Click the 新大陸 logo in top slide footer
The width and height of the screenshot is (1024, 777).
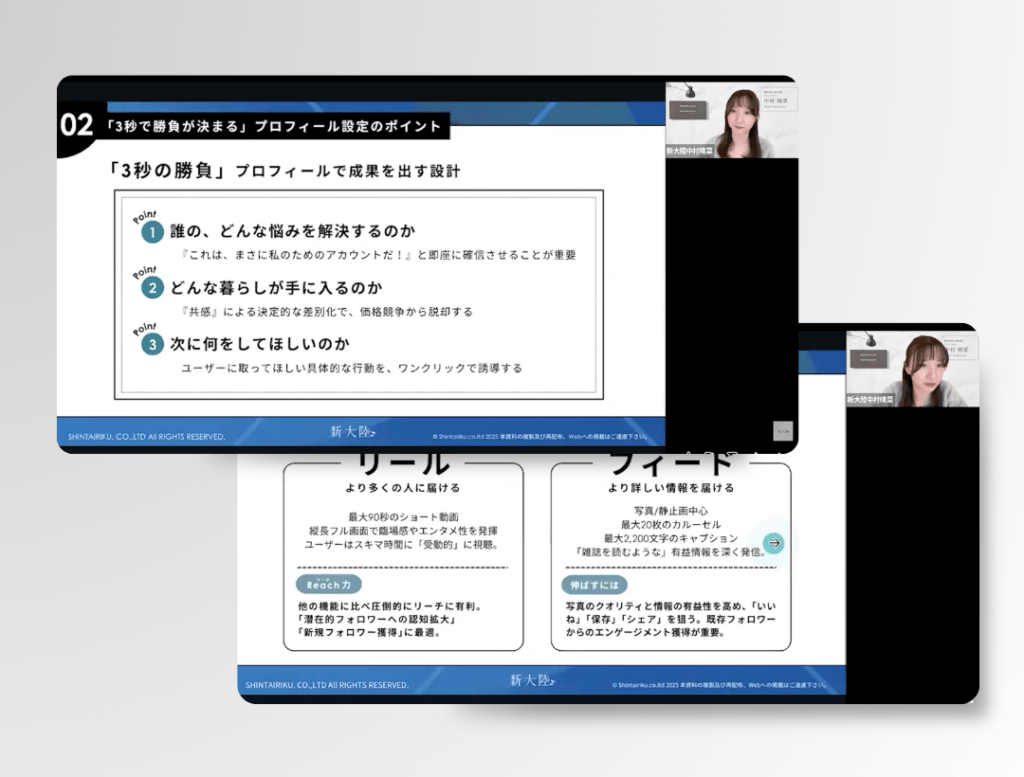[x=354, y=432]
